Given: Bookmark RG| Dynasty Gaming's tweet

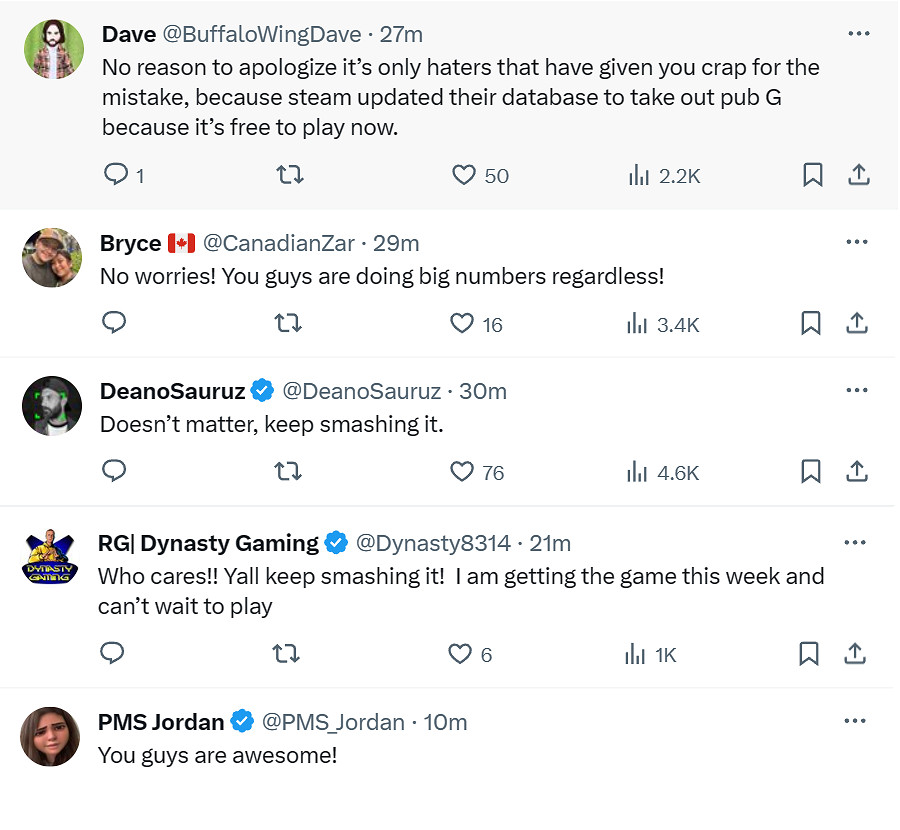Looking at the screenshot, I should (x=809, y=654).
